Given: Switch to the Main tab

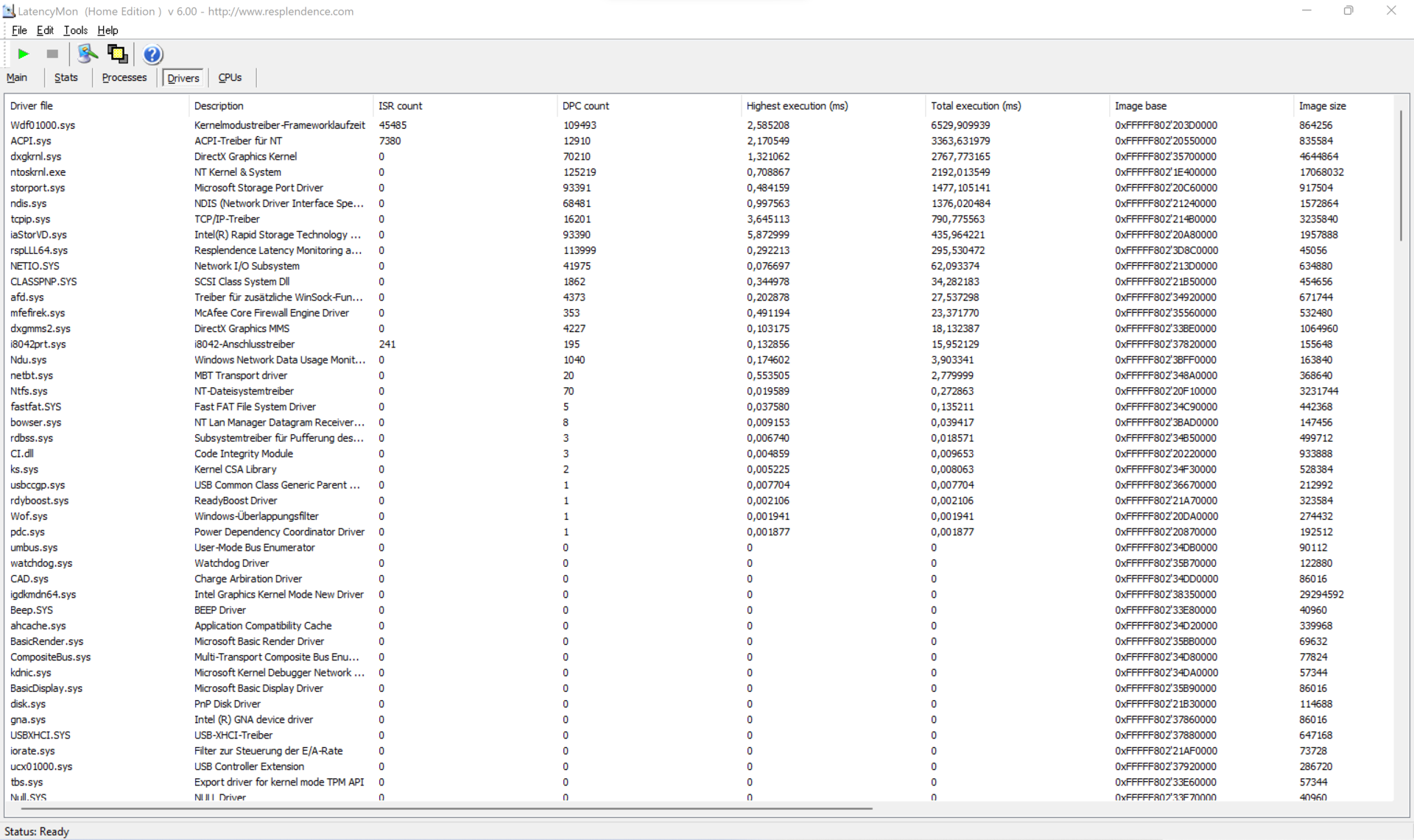Looking at the screenshot, I should pos(17,77).
